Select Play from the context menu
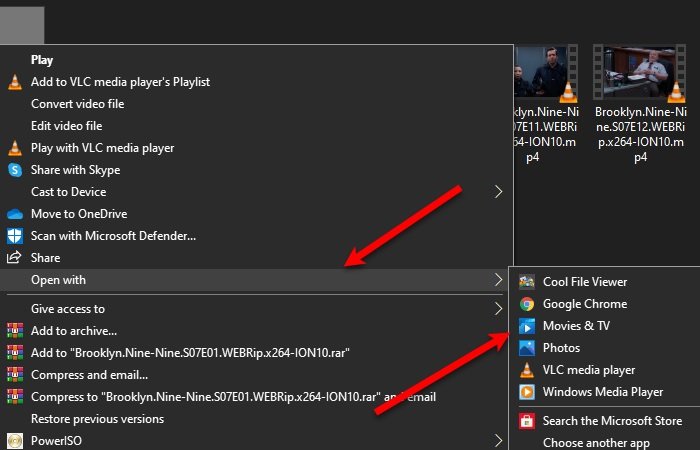The height and width of the screenshot is (450, 700). pos(42,60)
